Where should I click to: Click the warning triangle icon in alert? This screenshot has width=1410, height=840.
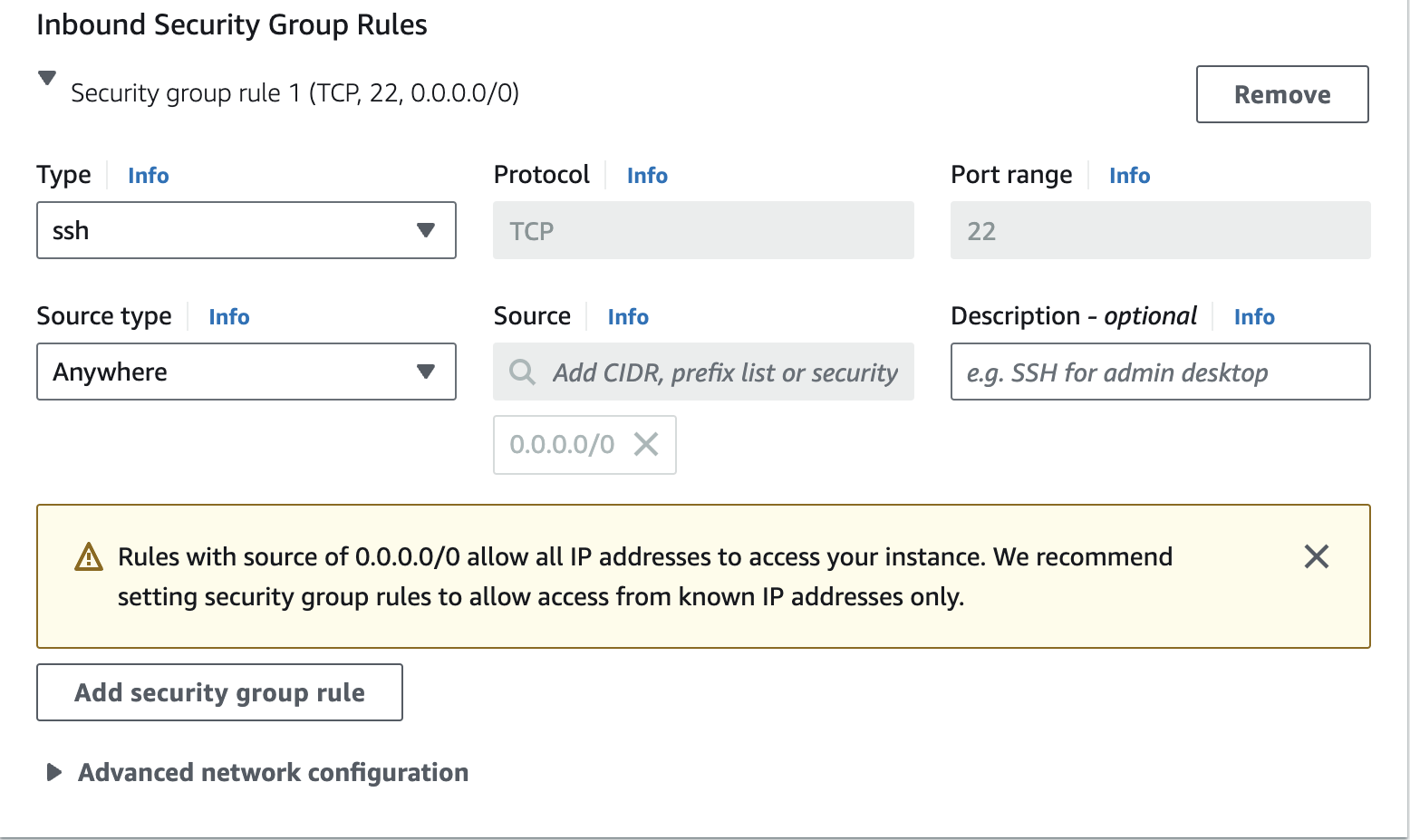tap(89, 557)
